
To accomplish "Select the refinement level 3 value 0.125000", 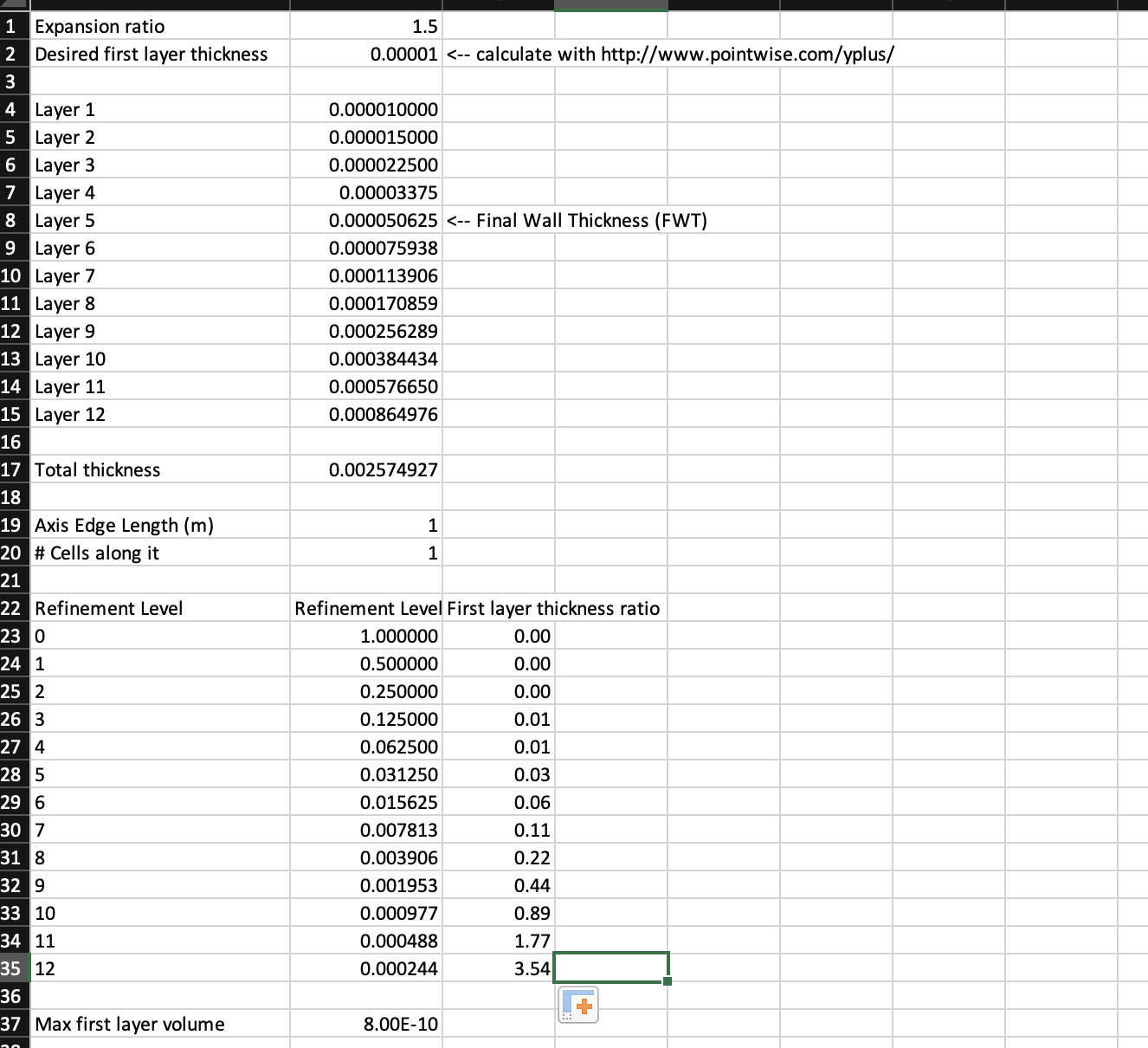I will pos(366,720).
